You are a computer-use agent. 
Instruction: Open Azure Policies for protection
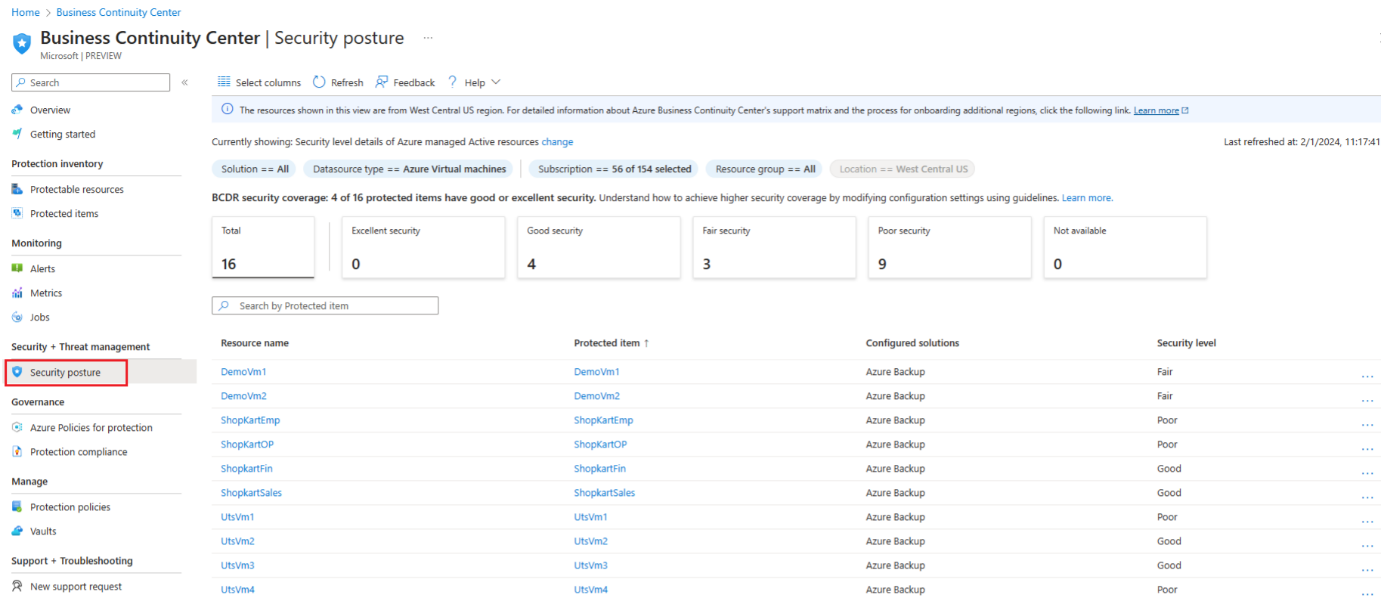coord(18,427)
